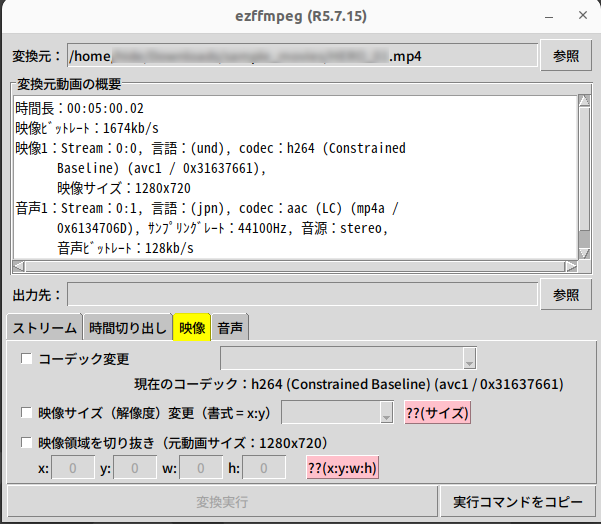Click the summary horizontal scrollbar's right arrow
Image resolution: width=601 pixels, height=524 pixels.
tap(570, 266)
